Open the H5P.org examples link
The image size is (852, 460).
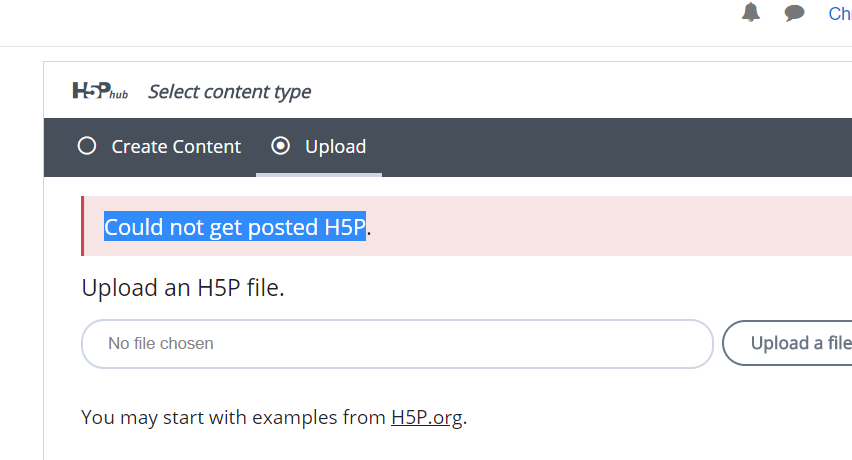[427, 417]
